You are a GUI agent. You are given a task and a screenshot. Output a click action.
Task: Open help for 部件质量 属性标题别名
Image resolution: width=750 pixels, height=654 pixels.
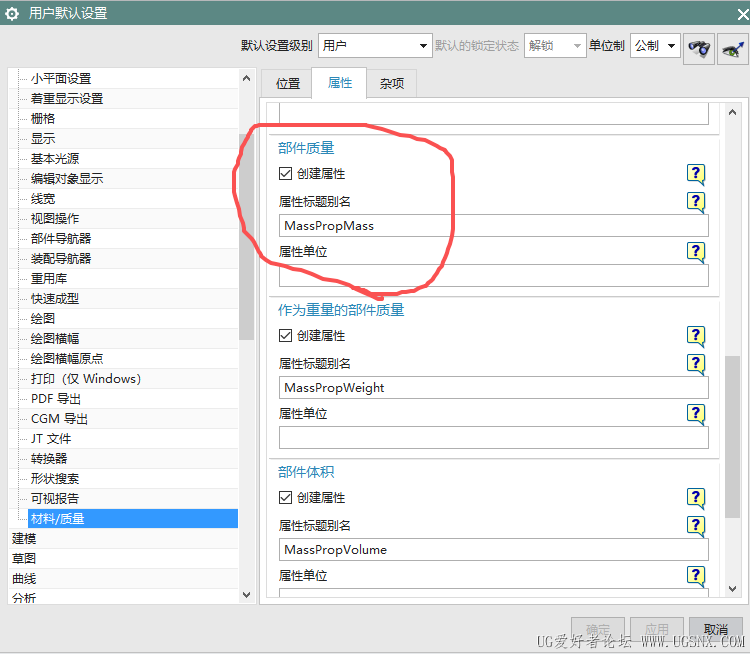pyautogui.click(x=696, y=201)
